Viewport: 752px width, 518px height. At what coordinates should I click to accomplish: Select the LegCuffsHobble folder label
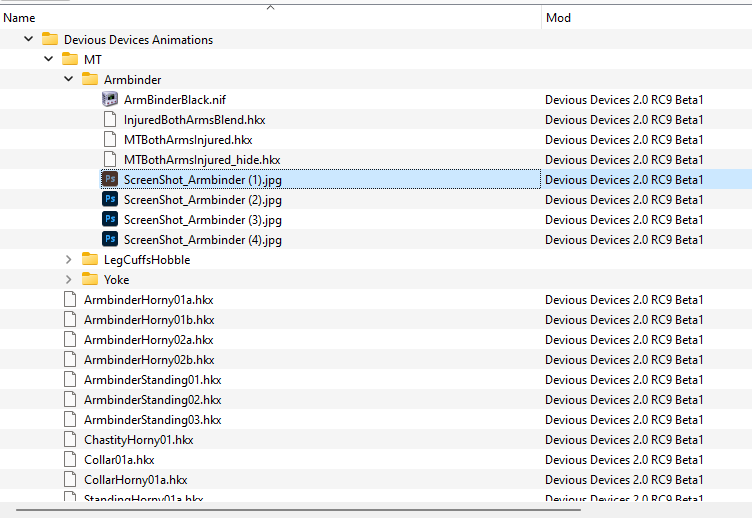pyautogui.click(x=147, y=260)
